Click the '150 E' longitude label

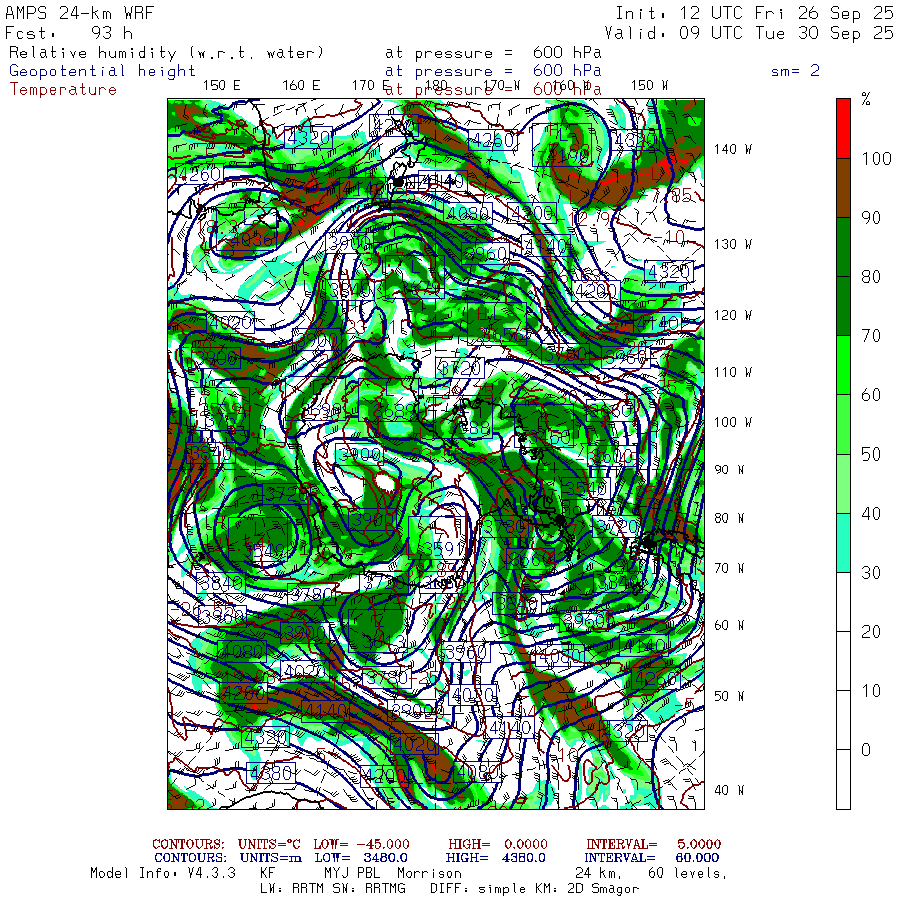click(x=221, y=86)
